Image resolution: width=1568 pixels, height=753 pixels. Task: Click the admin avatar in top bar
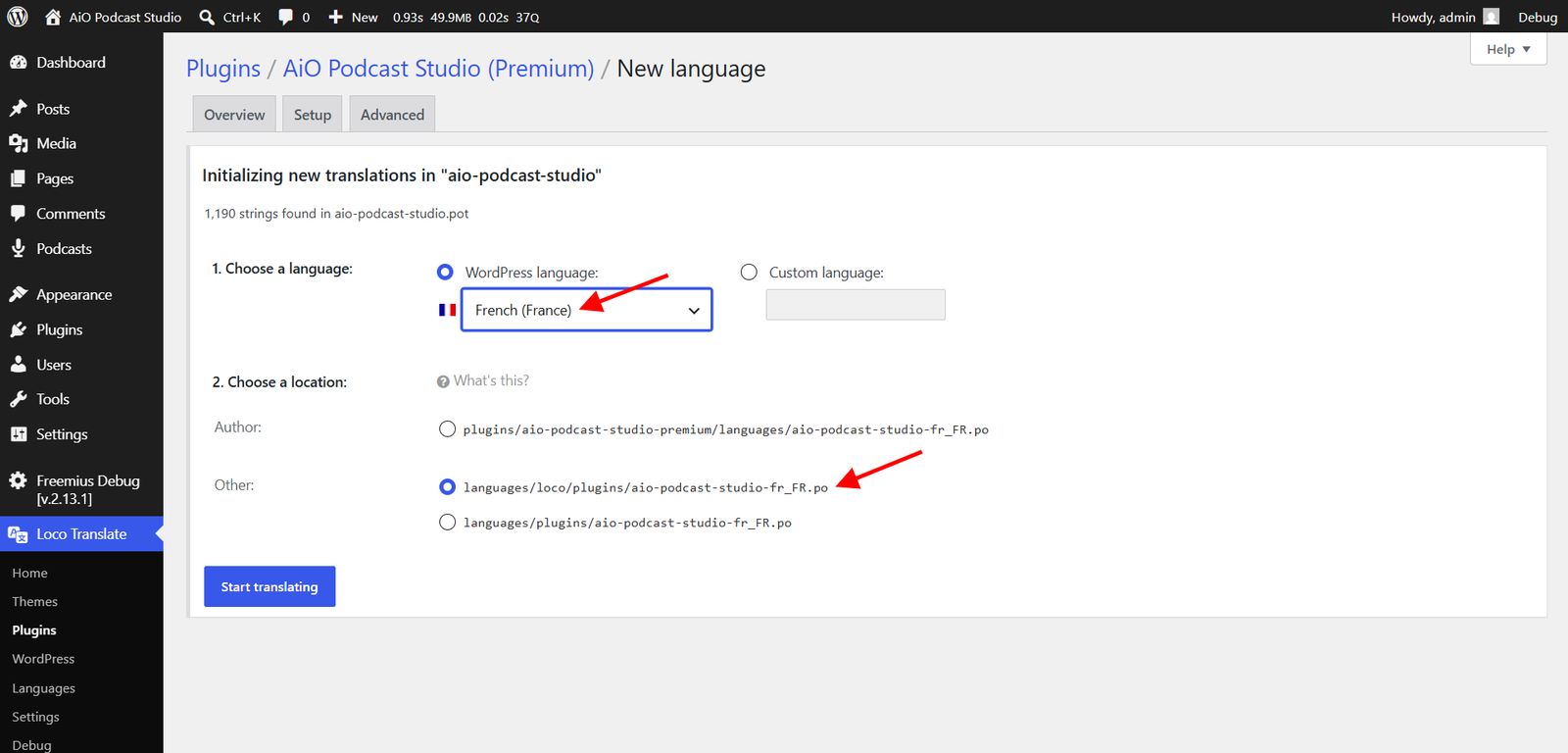(1492, 17)
